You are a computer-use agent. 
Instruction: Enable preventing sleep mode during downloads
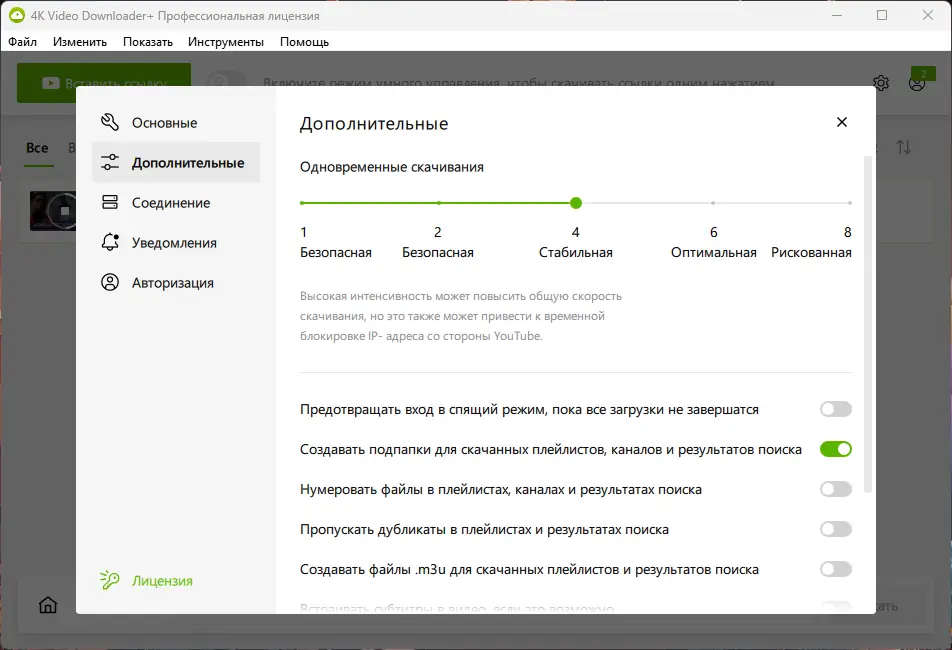coord(835,409)
